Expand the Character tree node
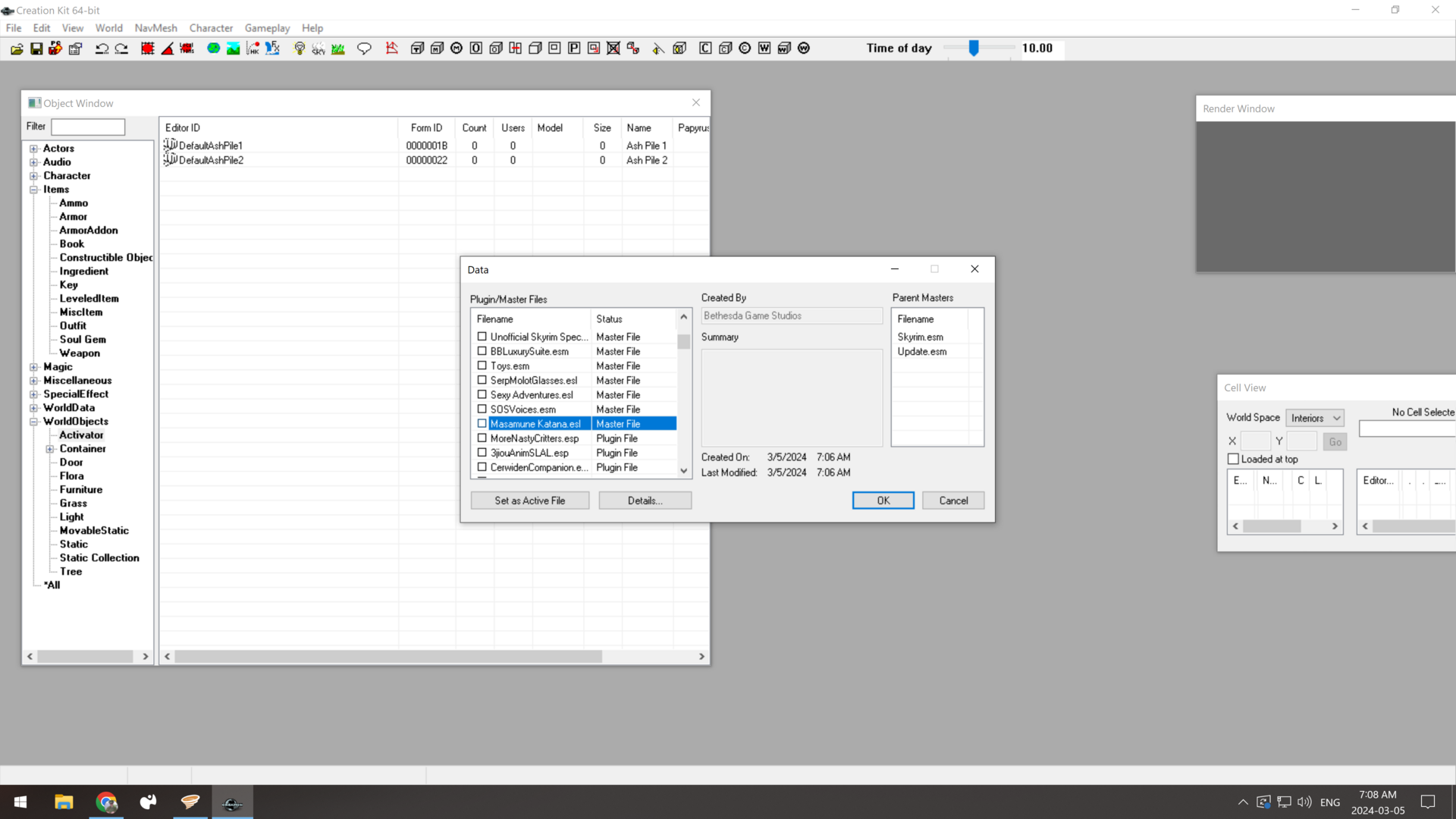This screenshot has height=819, width=1456. (x=33, y=176)
